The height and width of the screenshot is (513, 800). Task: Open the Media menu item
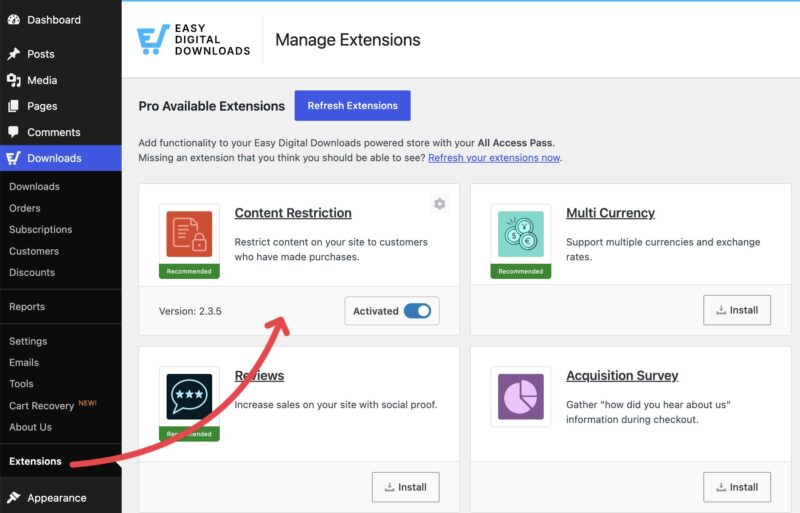pos(42,80)
